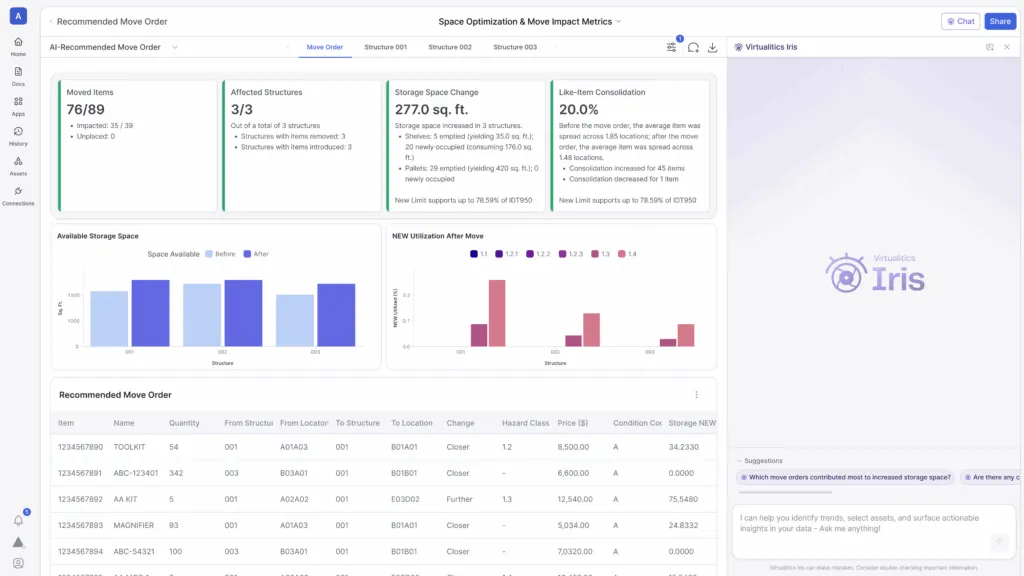Select the ABC-123401 name cell
The height and width of the screenshot is (576, 1024).
tap(135, 473)
